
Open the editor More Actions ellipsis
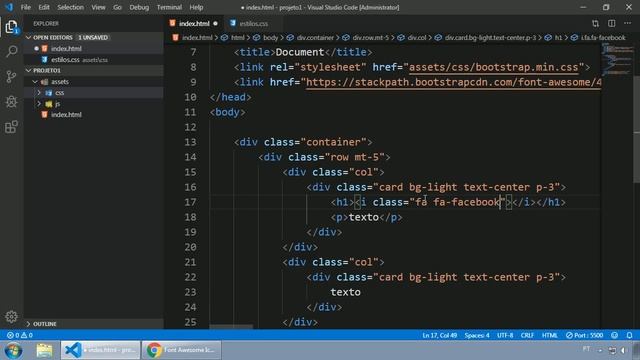click(627, 24)
